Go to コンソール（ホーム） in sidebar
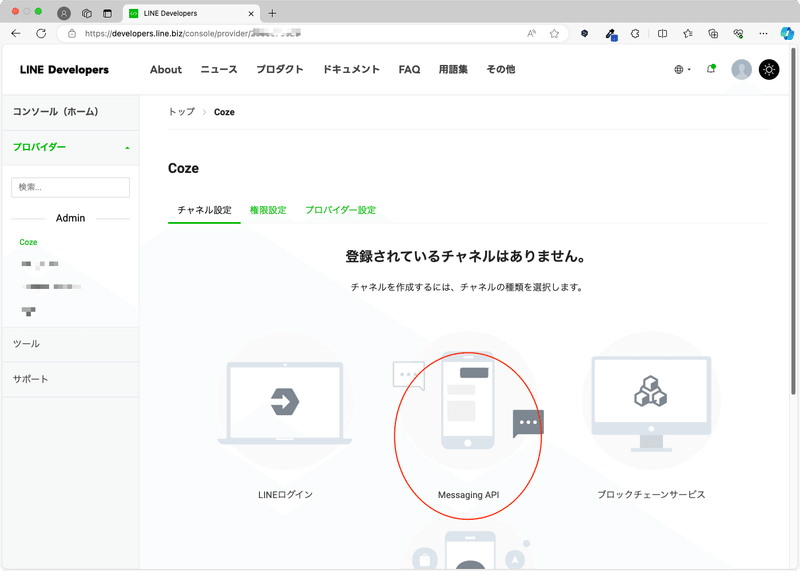Image resolution: width=800 pixels, height=571 pixels. click(x=70, y=112)
